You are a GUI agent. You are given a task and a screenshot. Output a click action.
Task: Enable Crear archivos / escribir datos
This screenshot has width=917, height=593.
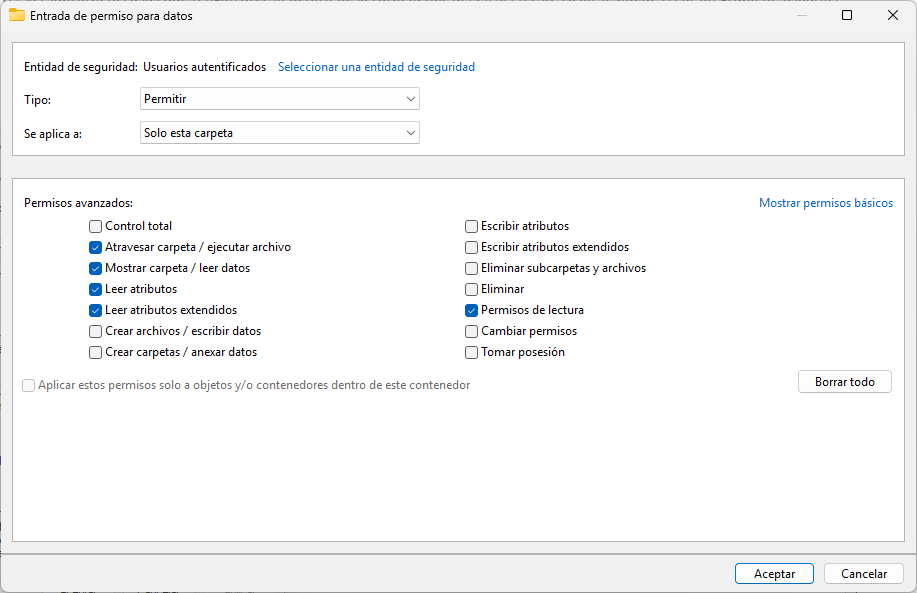[x=95, y=331]
